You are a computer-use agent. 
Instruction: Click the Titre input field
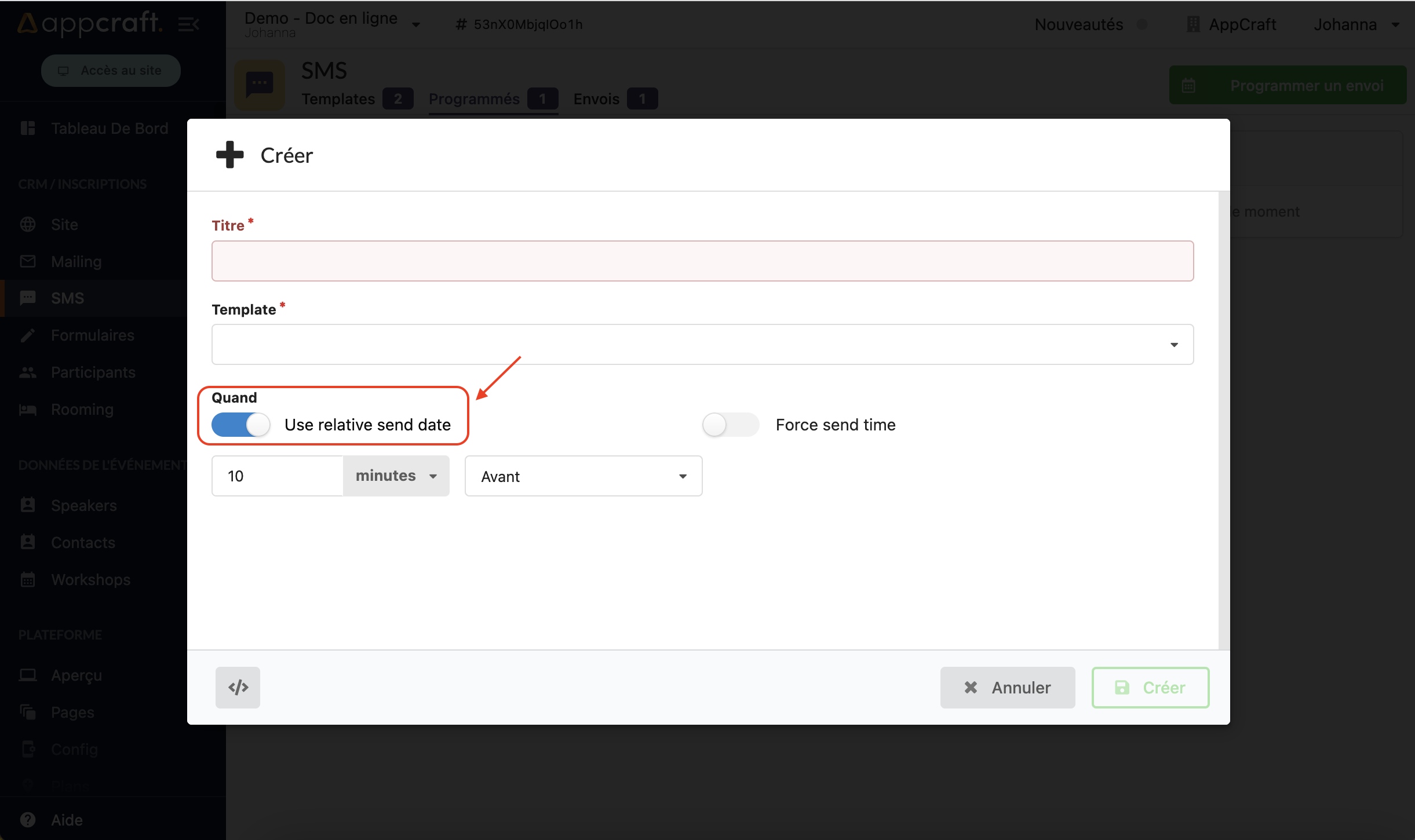coord(702,261)
